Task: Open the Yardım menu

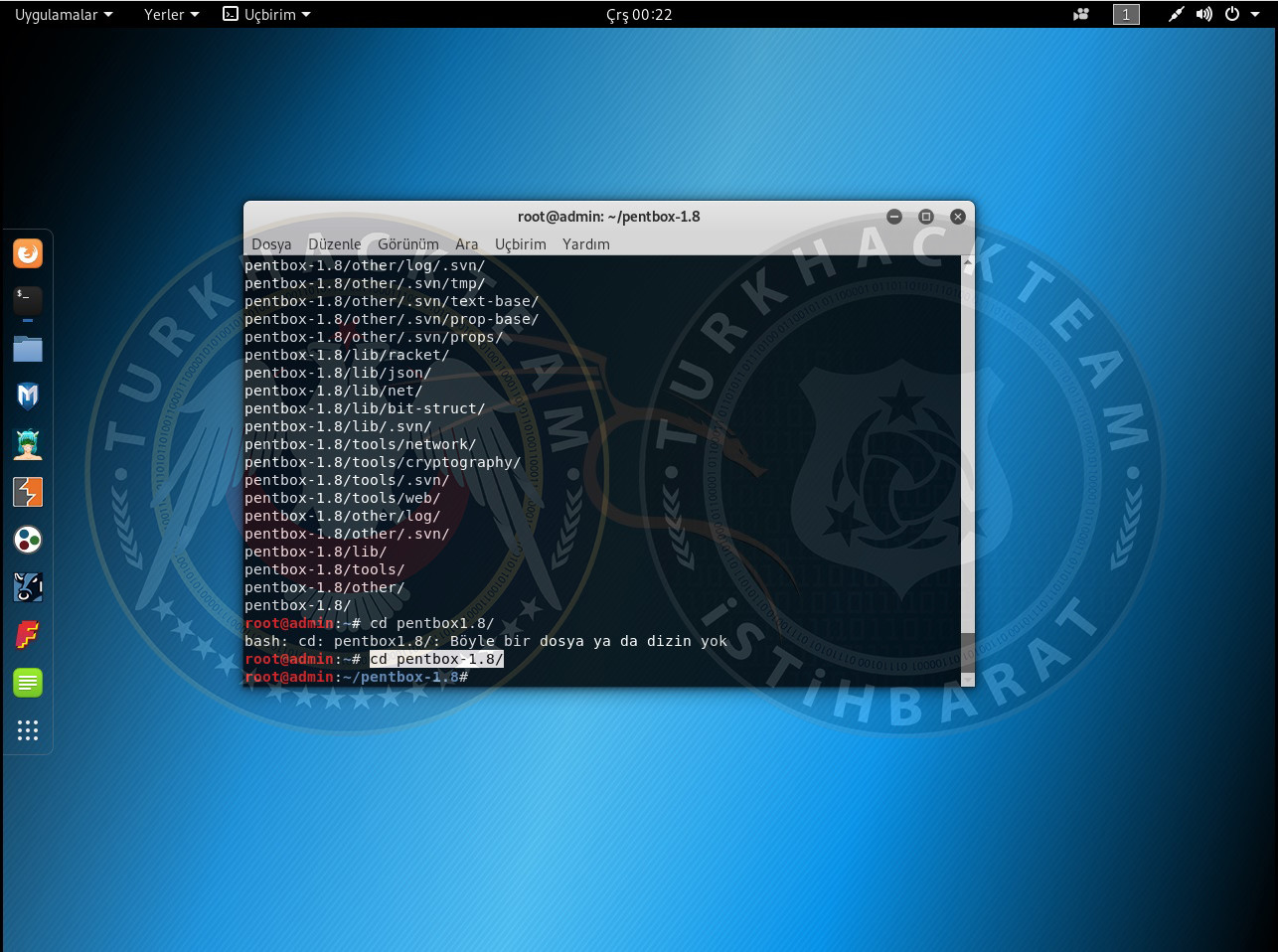Action: click(586, 244)
